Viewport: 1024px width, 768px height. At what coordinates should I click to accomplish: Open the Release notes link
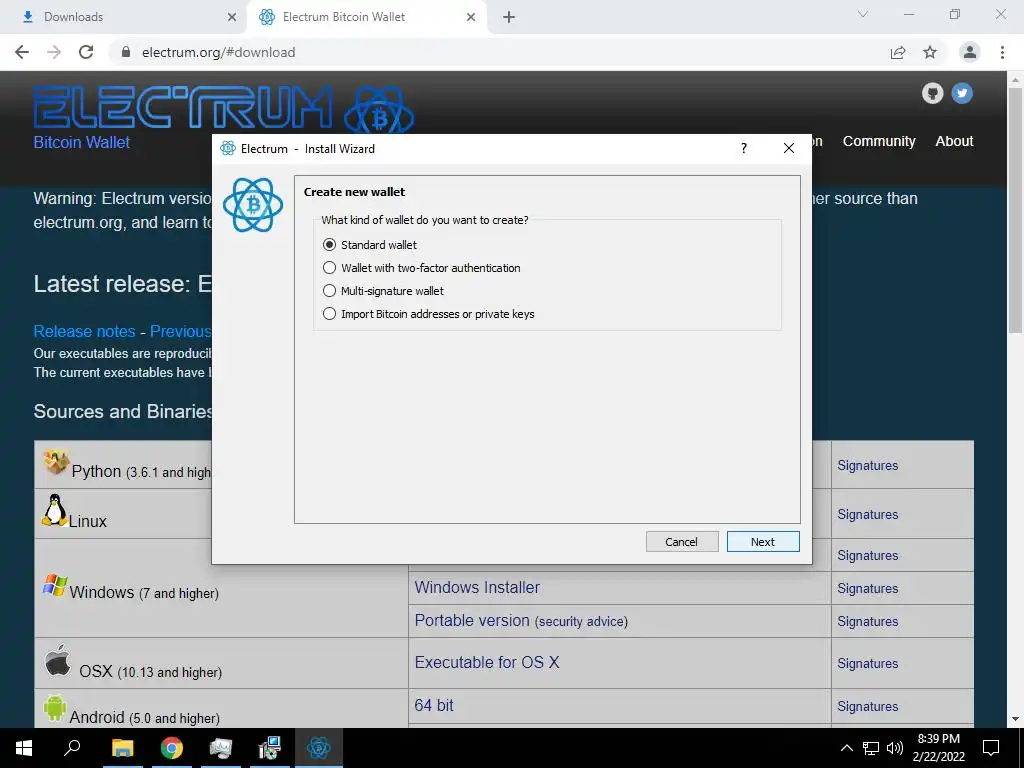tap(84, 331)
